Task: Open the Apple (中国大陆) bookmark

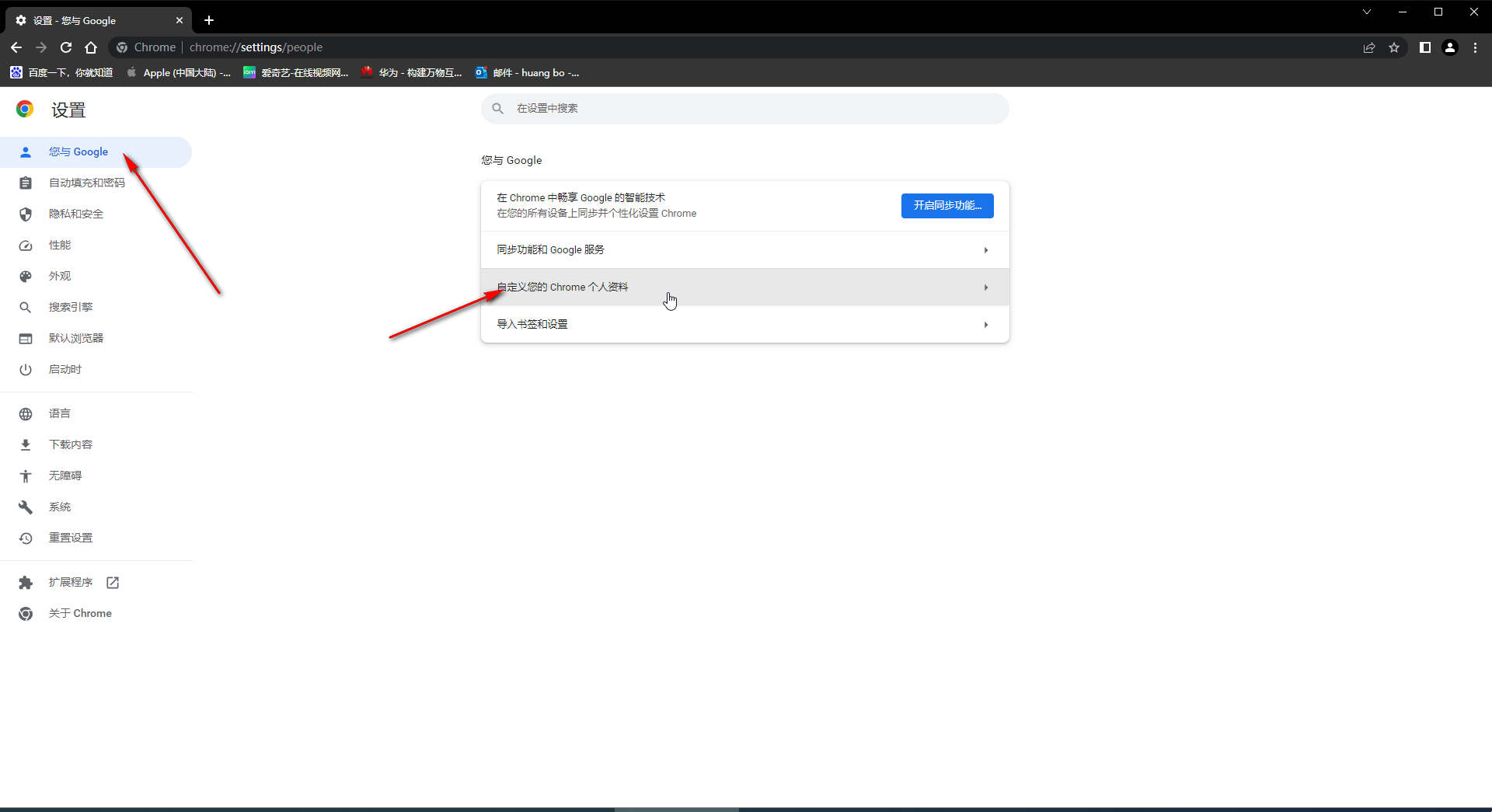Action: pos(179,72)
